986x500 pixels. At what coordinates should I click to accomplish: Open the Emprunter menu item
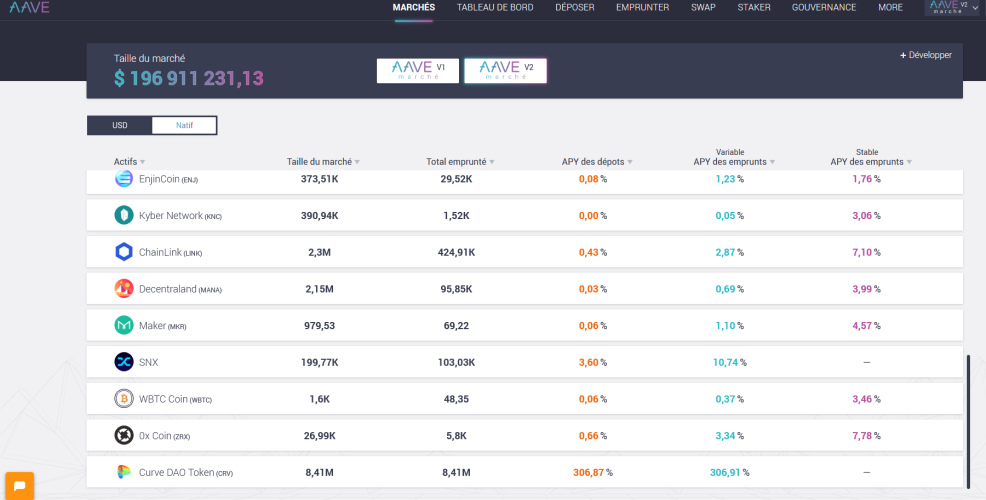(642, 8)
